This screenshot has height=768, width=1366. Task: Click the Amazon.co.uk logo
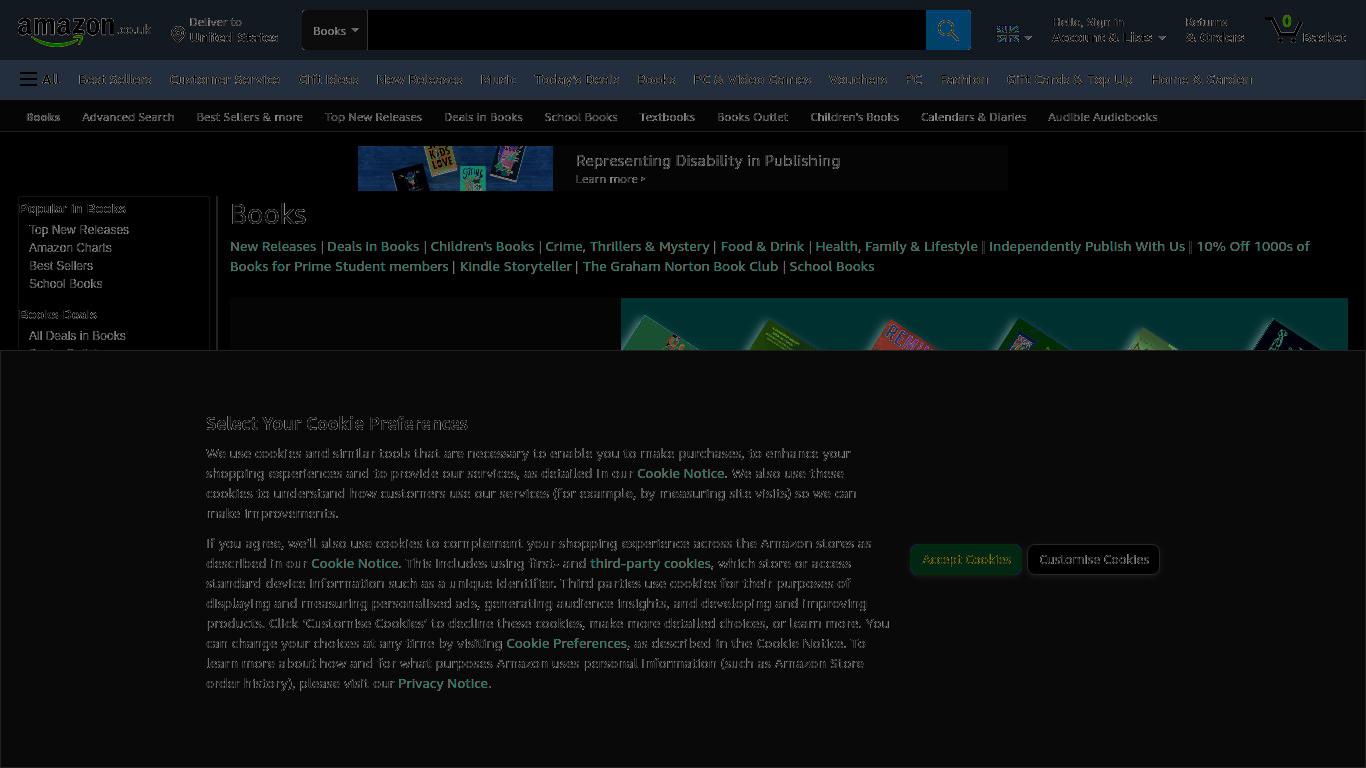click(x=84, y=30)
